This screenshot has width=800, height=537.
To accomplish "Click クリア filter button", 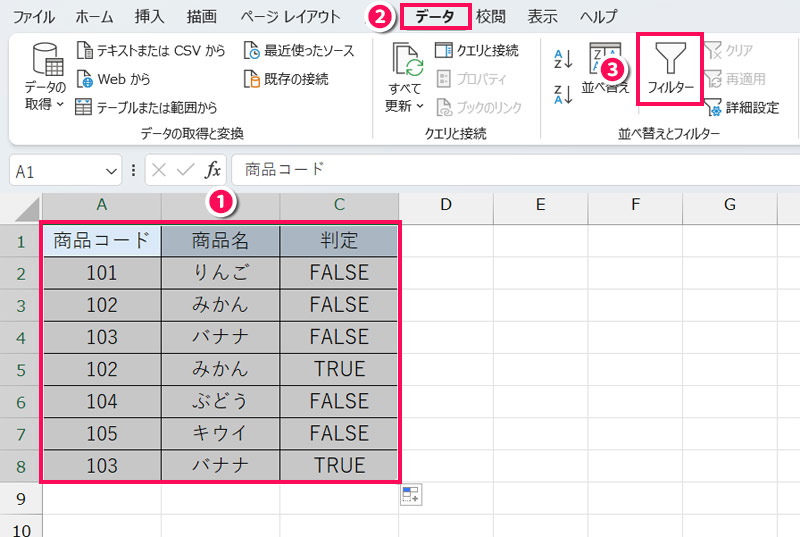I will click(729, 50).
